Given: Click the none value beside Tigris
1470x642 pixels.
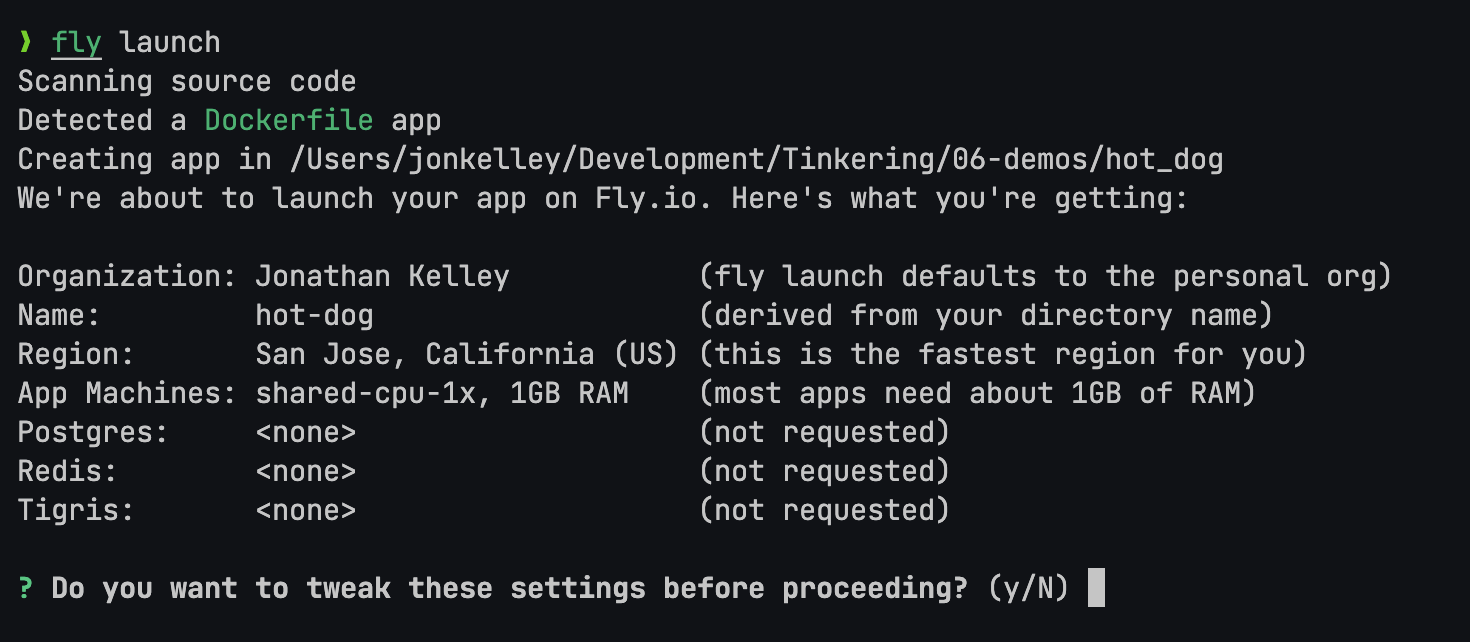Looking at the screenshot, I should tap(305, 510).
